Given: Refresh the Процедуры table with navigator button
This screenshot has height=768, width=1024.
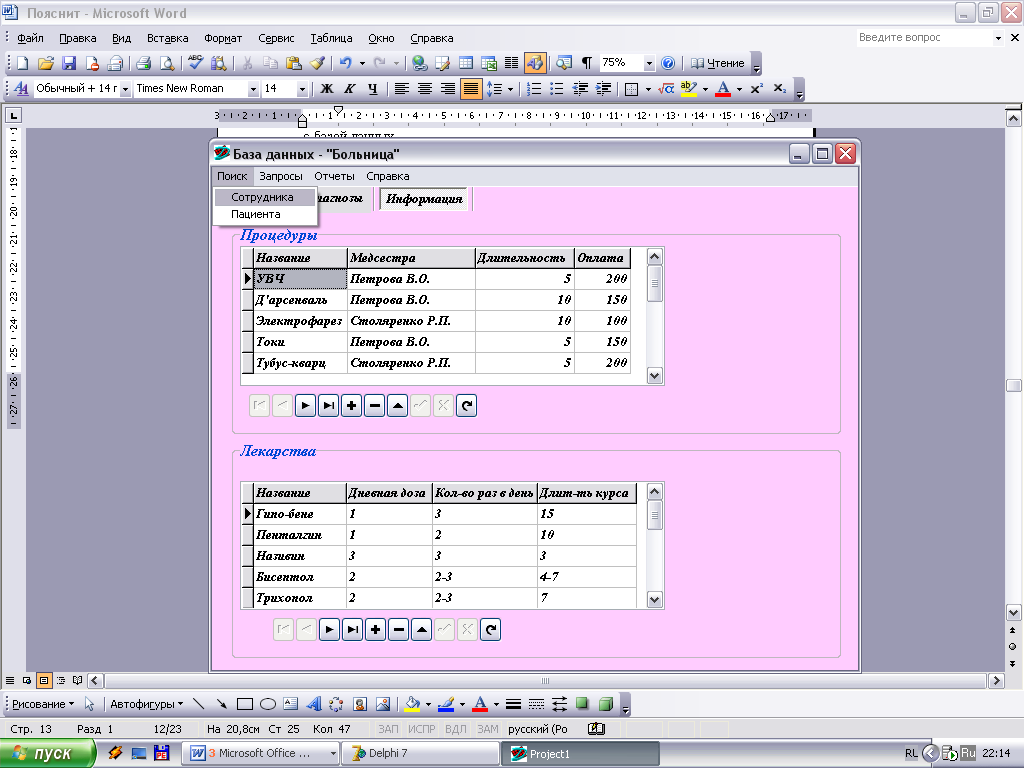Looking at the screenshot, I should 467,406.
